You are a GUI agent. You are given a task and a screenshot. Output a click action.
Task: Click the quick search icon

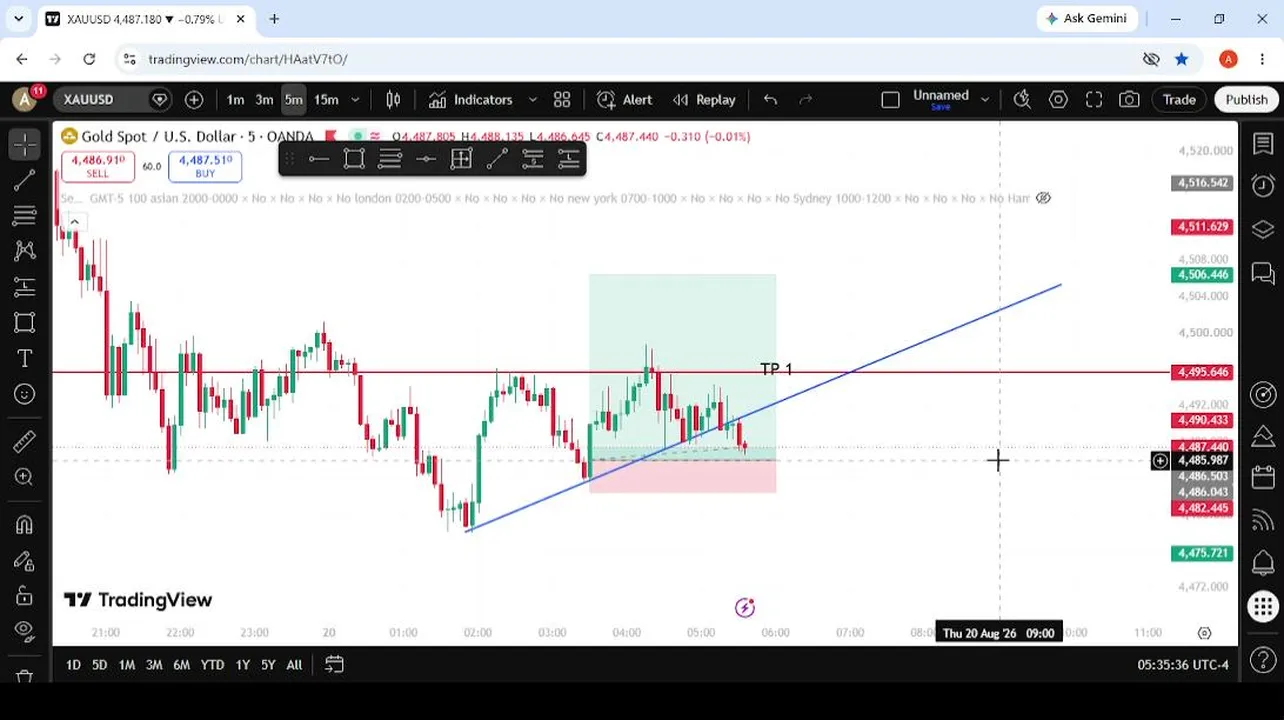pos(1022,99)
